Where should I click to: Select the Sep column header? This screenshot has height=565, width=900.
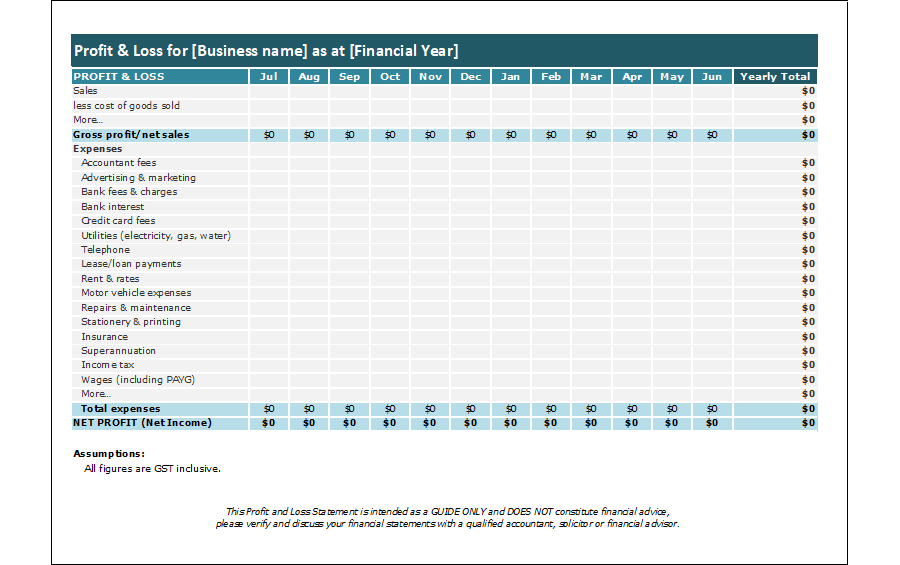349,76
